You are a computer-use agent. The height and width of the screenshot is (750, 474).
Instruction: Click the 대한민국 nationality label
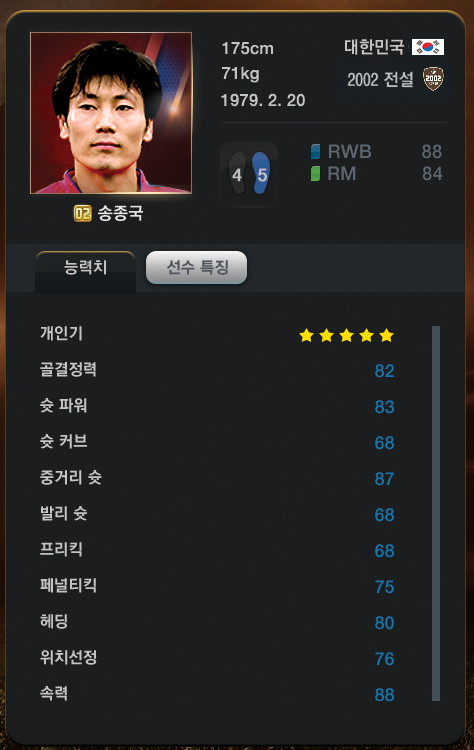(x=374, y=47)
